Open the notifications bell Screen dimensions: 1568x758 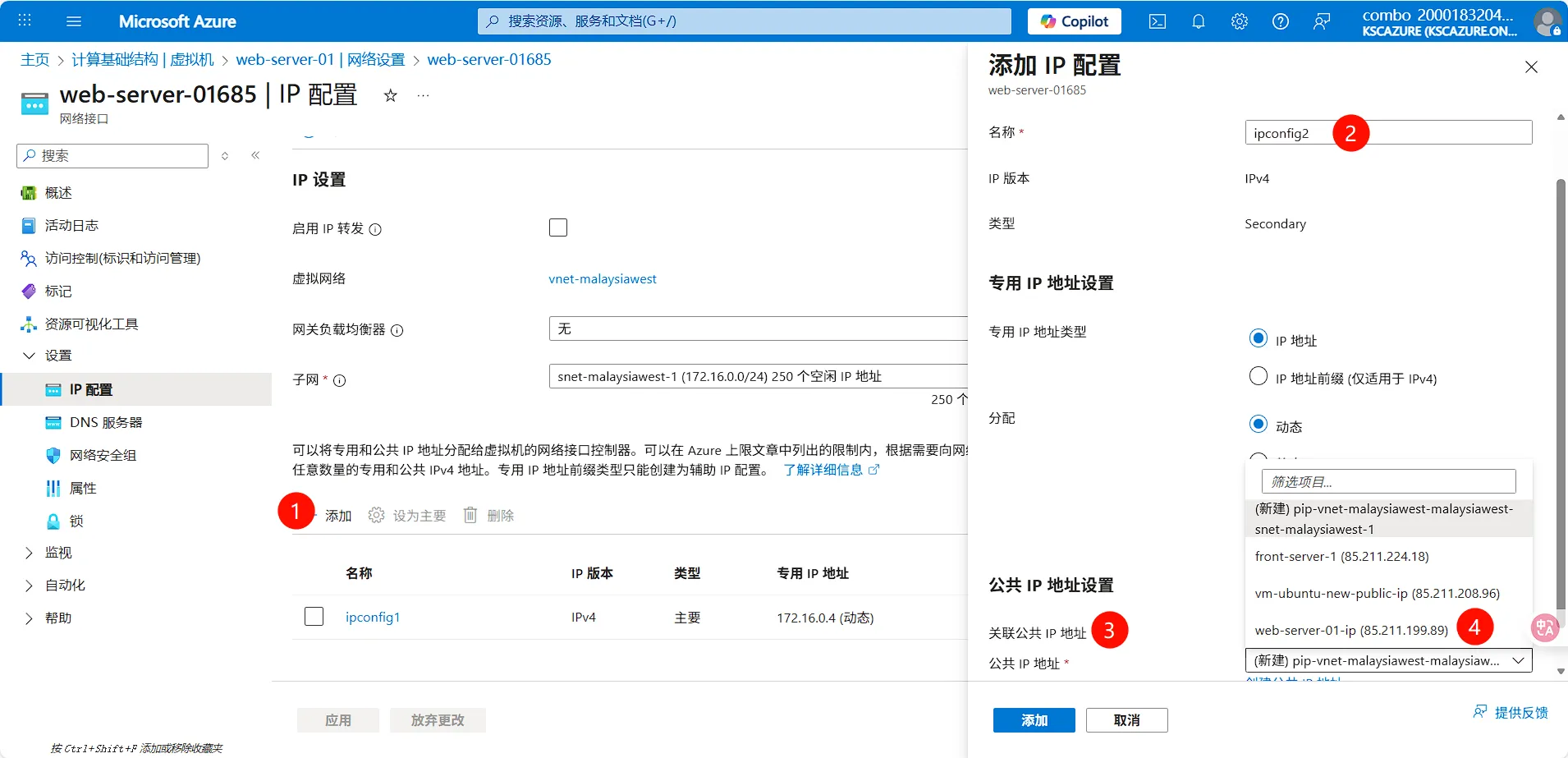pyautogui.click(x=1198, y=21)
